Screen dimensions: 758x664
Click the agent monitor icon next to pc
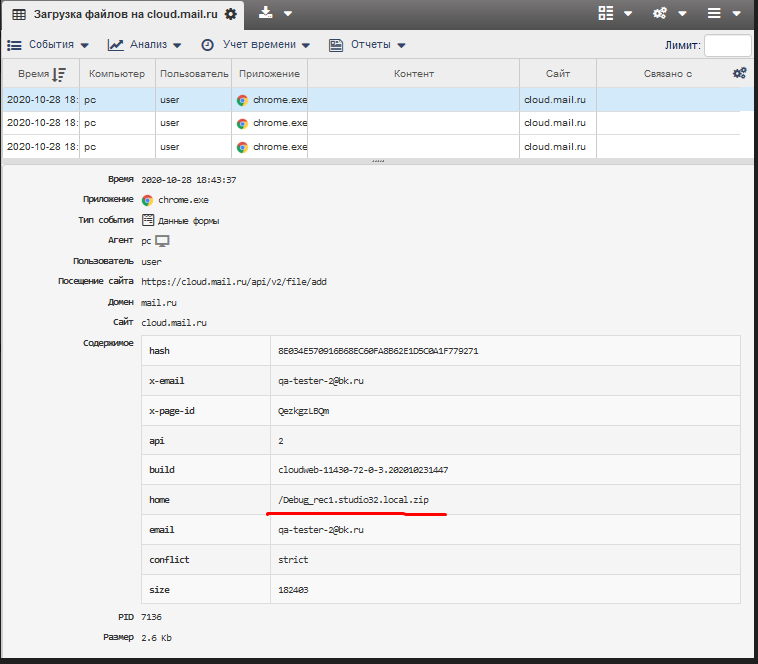tap(162, 241)
